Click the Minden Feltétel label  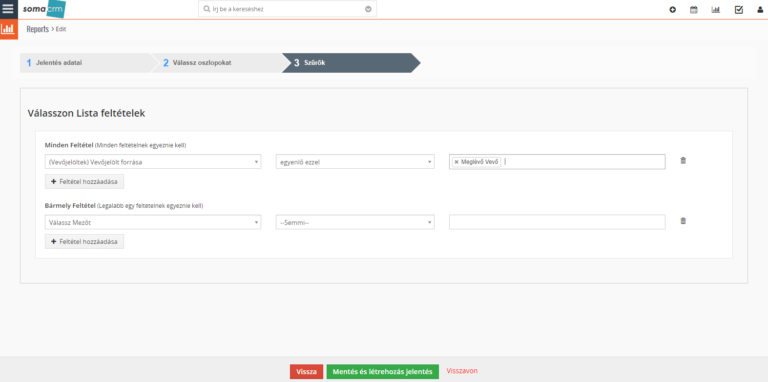[x=69, y=145]
